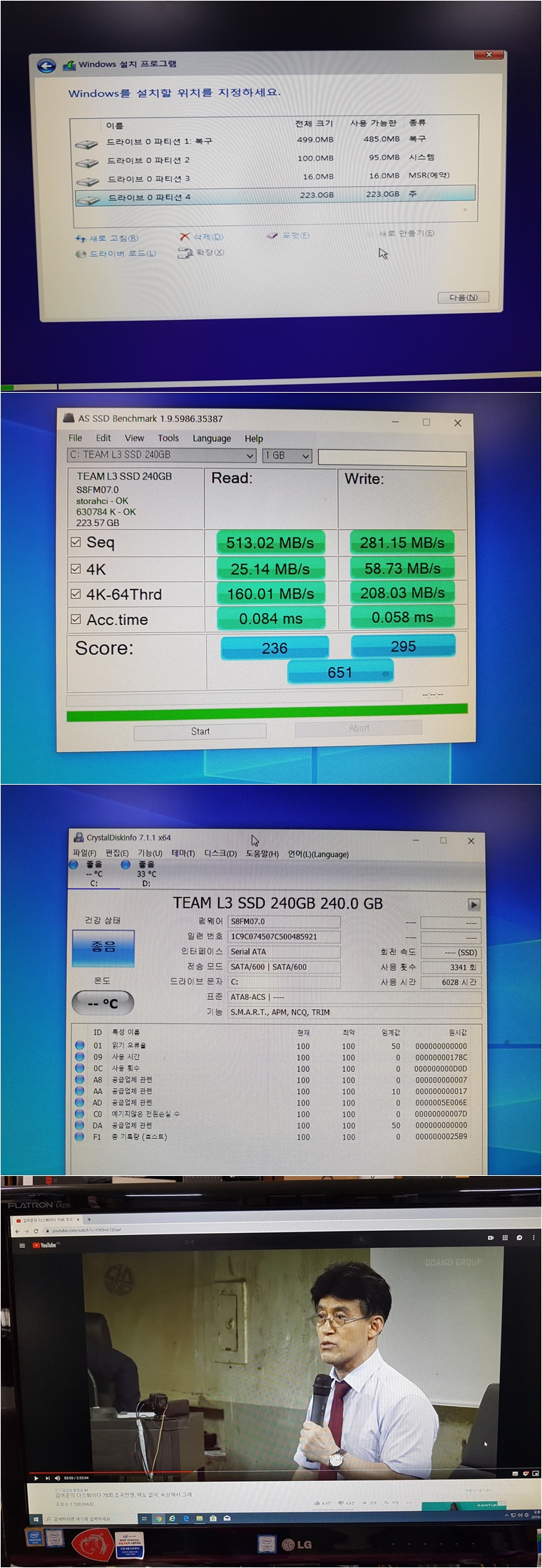Image resolution: width=542 pixels, height=1568 pixels.
Task: Toggle the 4K test checkbox
Action: [76, 569]
